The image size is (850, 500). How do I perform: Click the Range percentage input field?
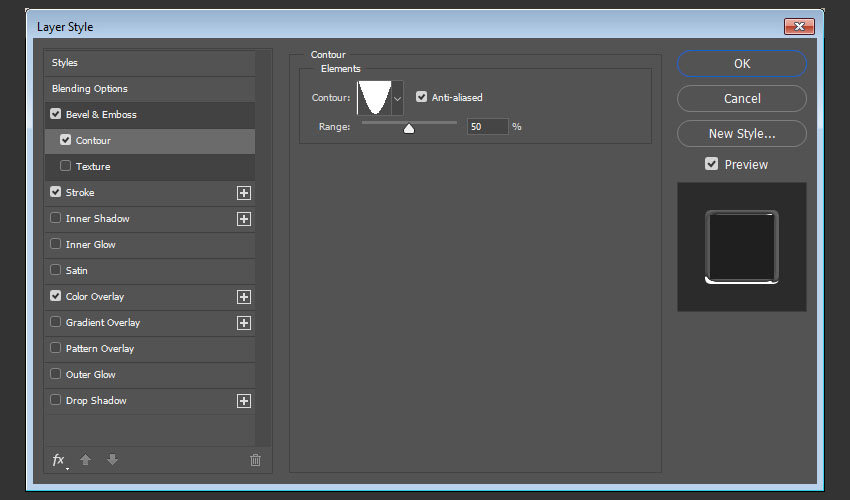[x=487, y=127]
